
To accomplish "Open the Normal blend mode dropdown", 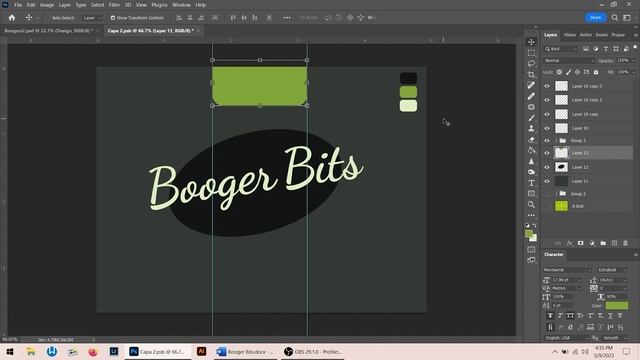I will (x=569, y=60).
